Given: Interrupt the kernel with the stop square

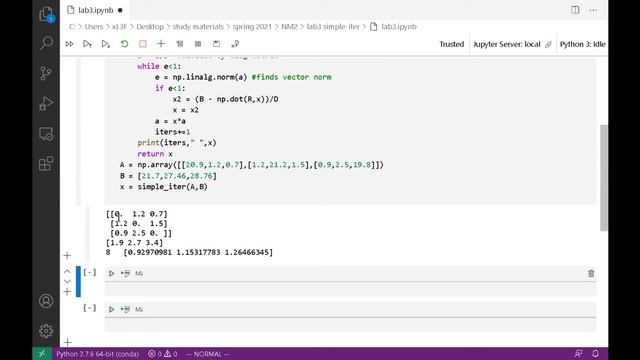Looking at the screenshot, I should (x=143, y=44).
